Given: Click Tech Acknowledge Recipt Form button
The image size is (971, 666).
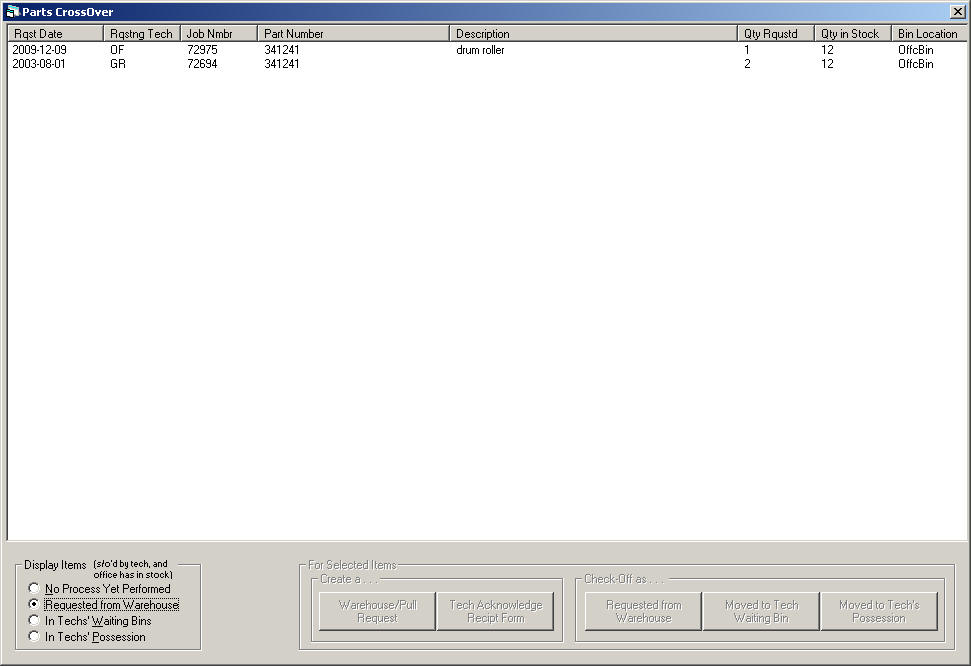Looking at the screenshot, I should [495, 611].
